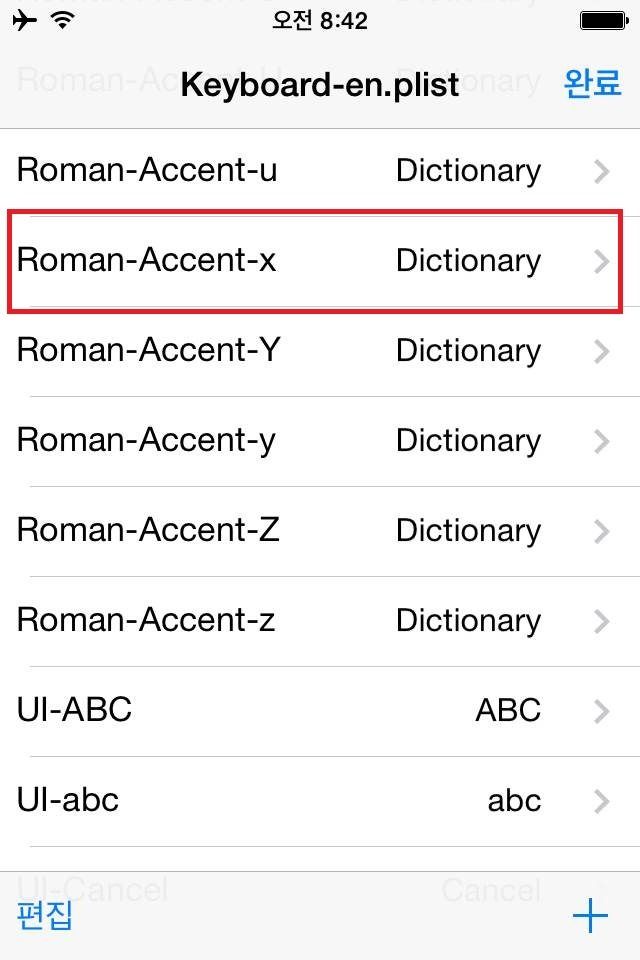
Task: Open chevron for lowercase Roman-Accent-y
Action: [x=601, y=442]
